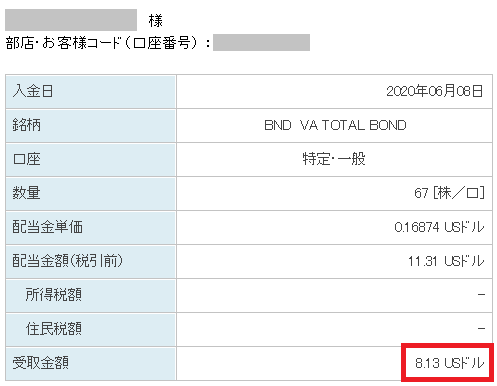Select the date 2020年06月08日
The image size is (497, 386).
click(434, 91)
